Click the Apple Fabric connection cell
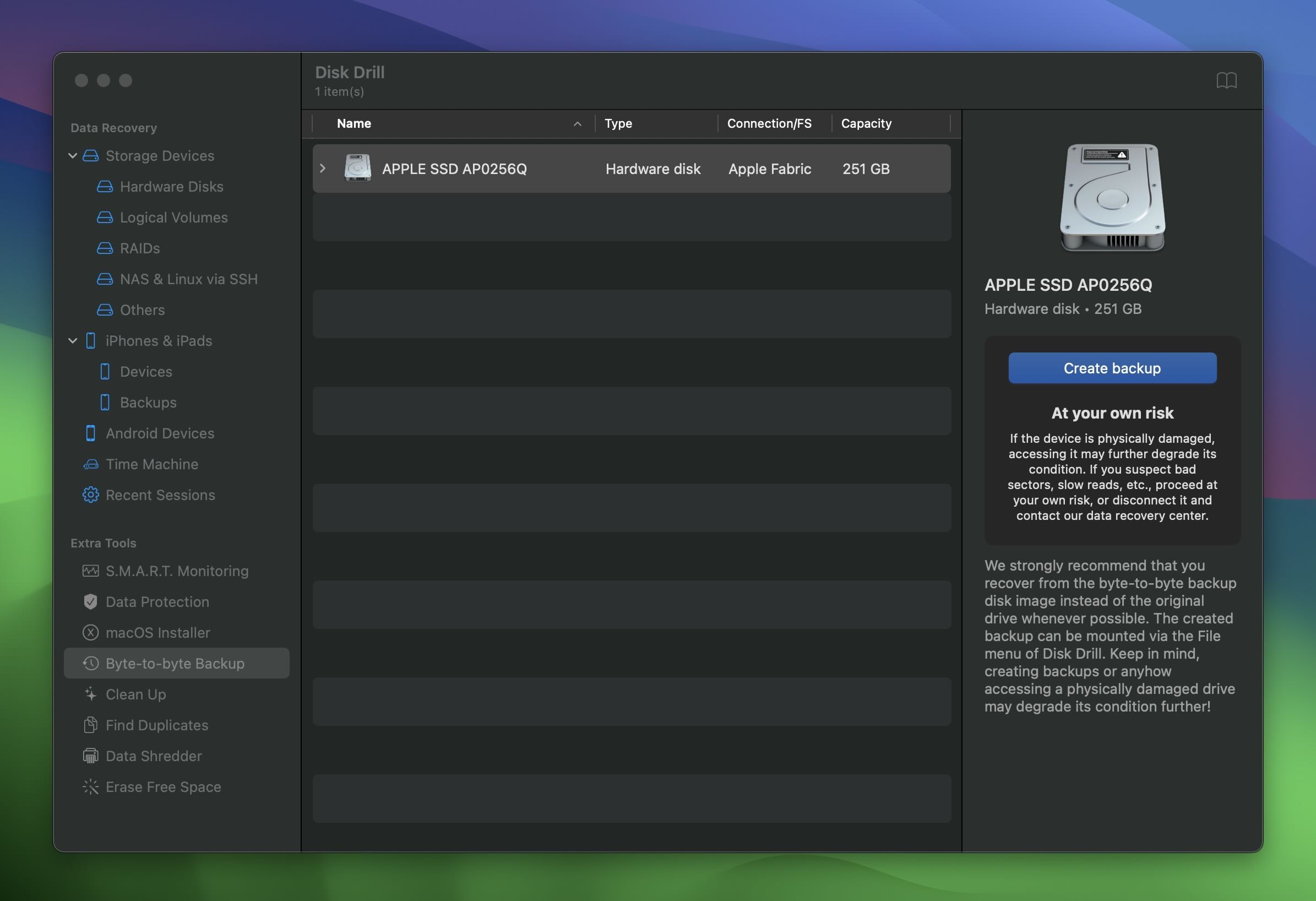The image size is (1316, 901). [x=770, y=169]
